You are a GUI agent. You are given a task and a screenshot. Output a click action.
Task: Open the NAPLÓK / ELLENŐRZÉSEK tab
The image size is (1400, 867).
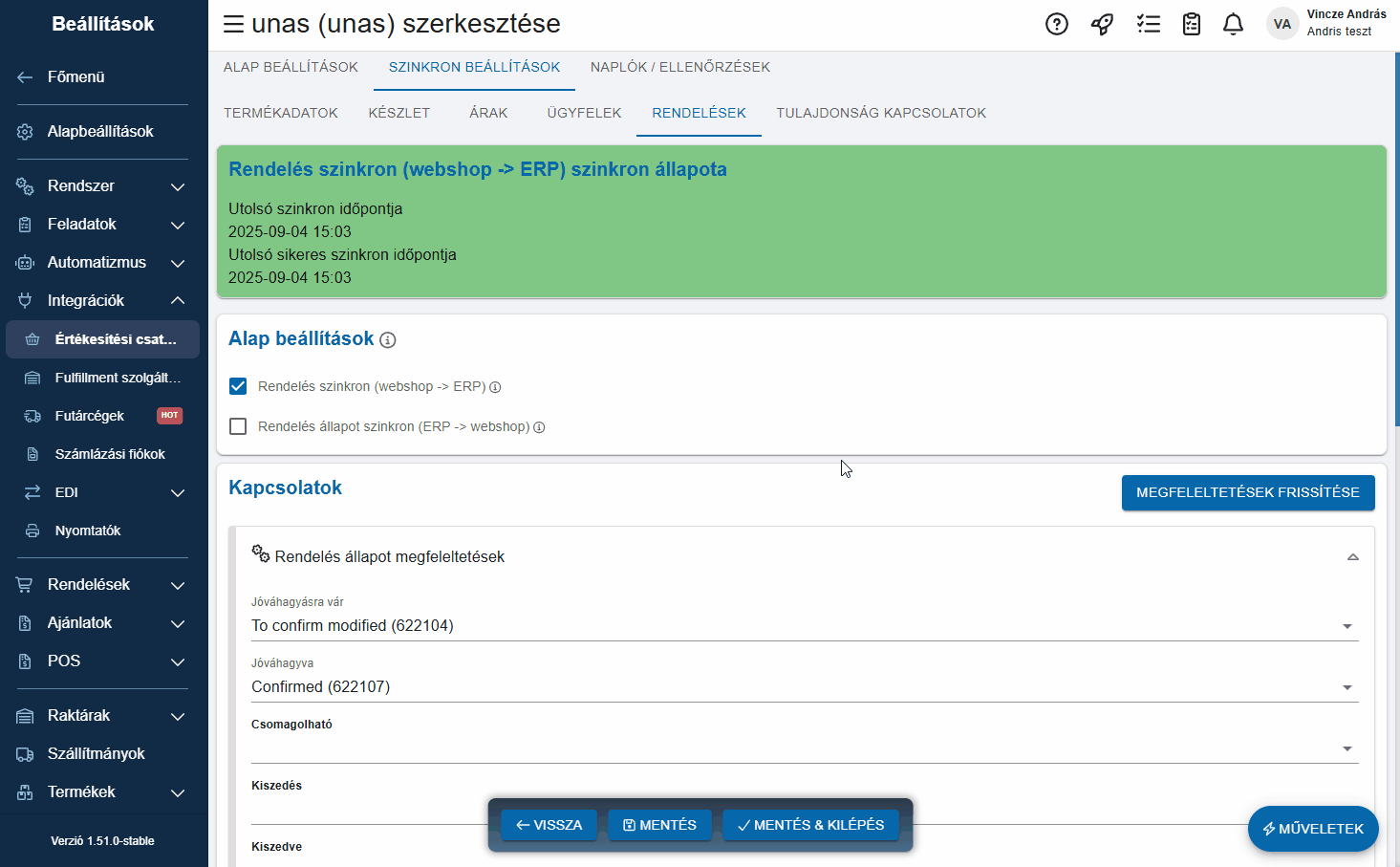[x=679, y=67]
